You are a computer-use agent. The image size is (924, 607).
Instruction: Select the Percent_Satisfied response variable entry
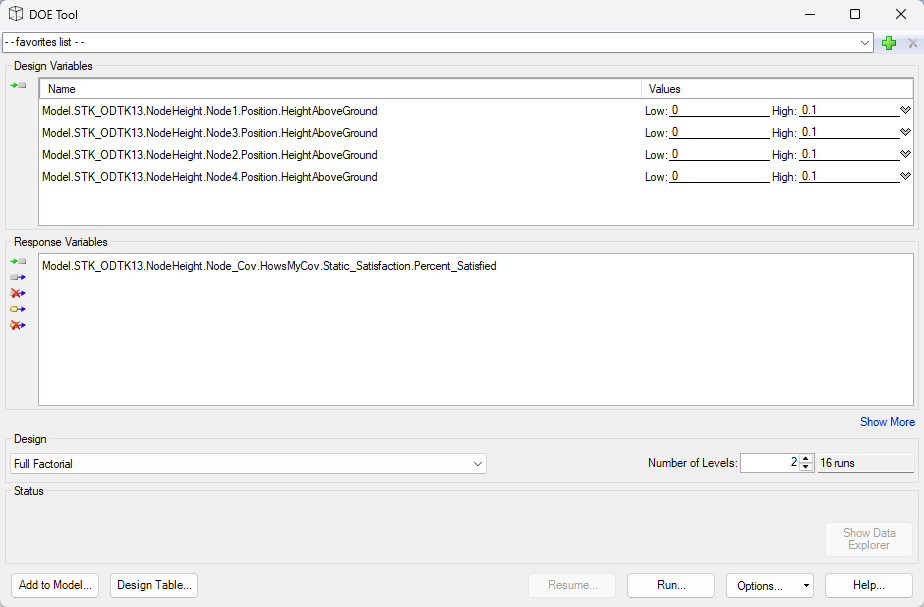(x=269, y=267)
